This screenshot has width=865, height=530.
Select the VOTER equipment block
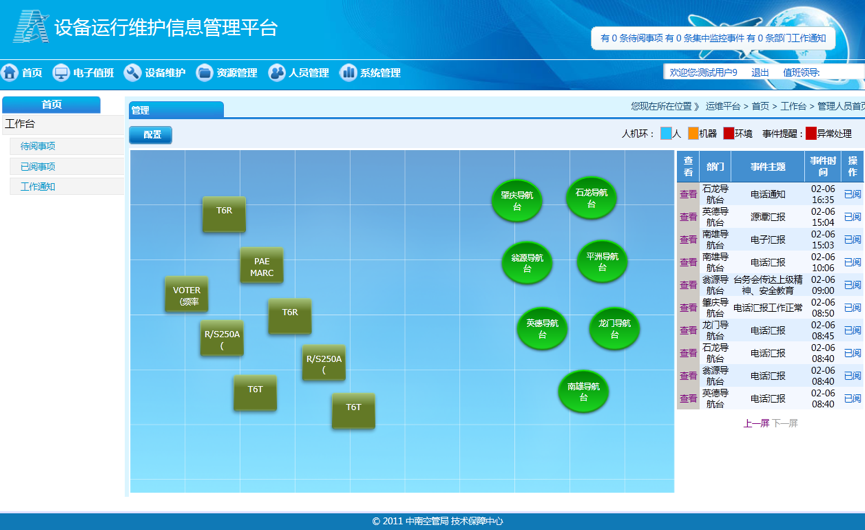pyautogui.click(x=186, y=296)
